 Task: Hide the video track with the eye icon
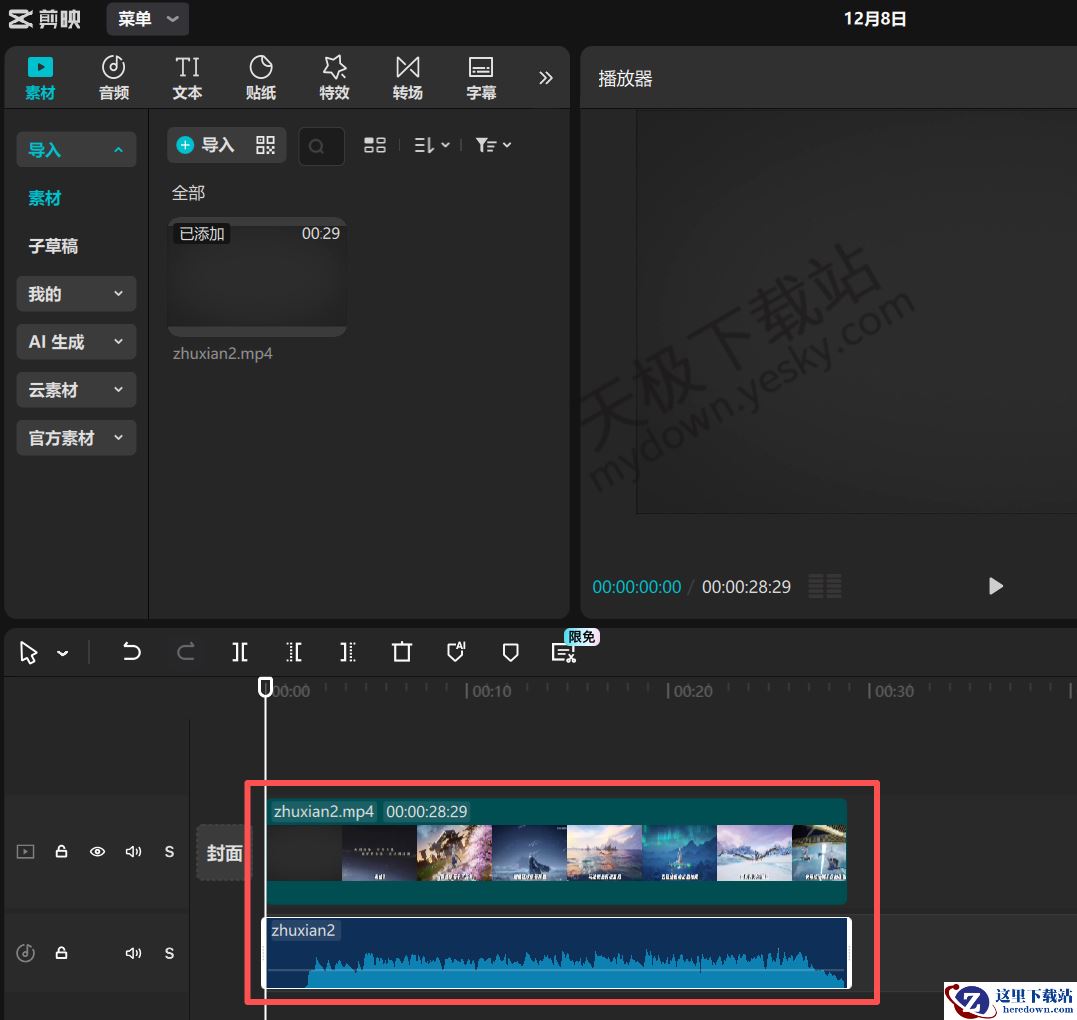[97, 852]
